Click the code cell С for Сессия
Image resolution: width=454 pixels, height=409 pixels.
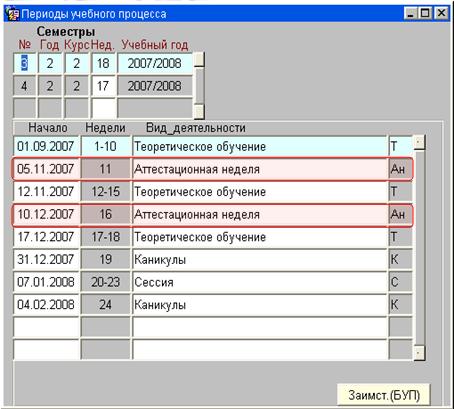pyautogui.click(x=400, y=282)
